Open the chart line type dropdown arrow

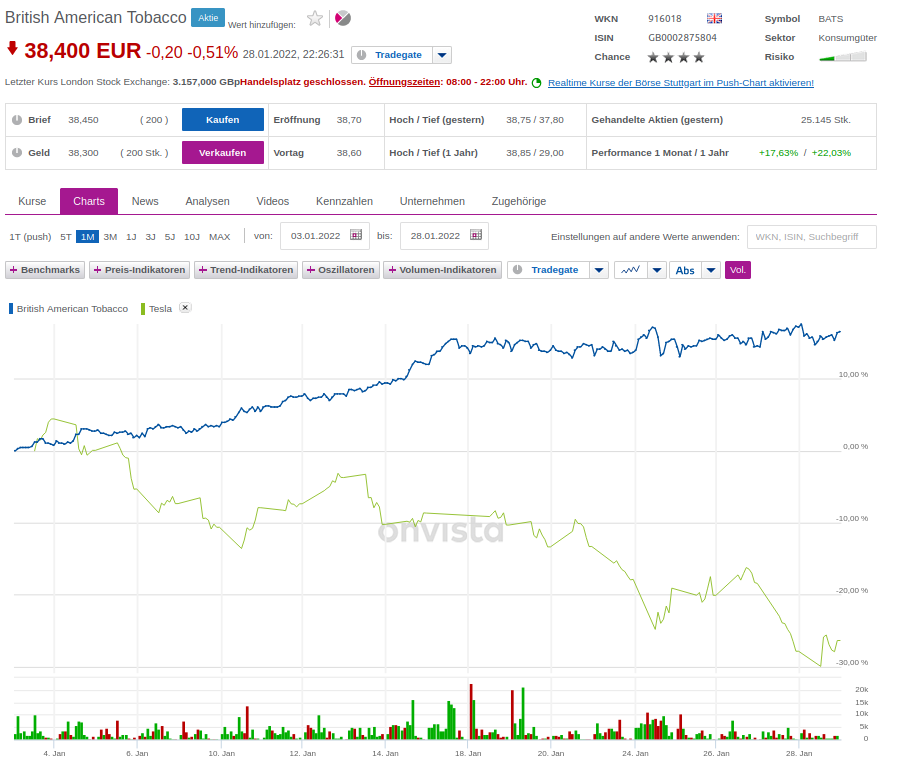pyautogui.click(x=657, y=270)
